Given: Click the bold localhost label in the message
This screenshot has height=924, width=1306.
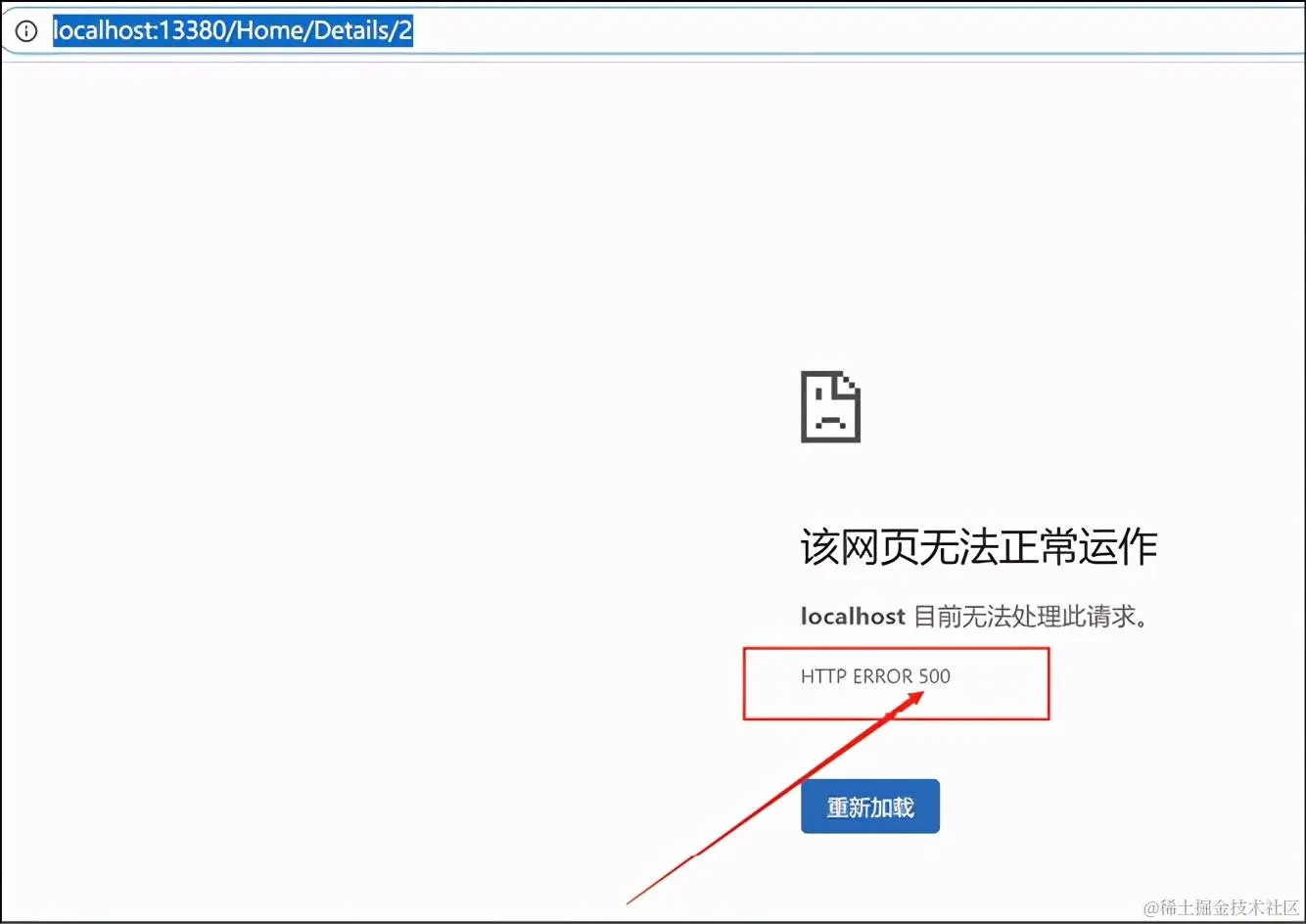Looking at the screenshot, I should click(851, 616).
